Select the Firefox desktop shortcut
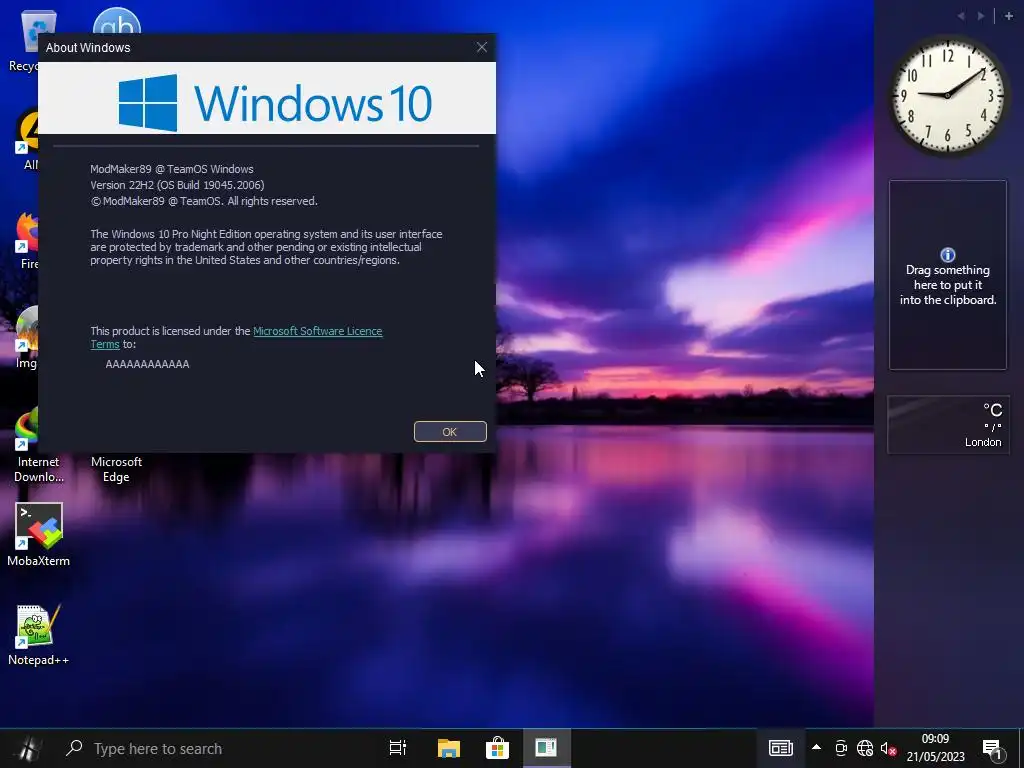 27,240
